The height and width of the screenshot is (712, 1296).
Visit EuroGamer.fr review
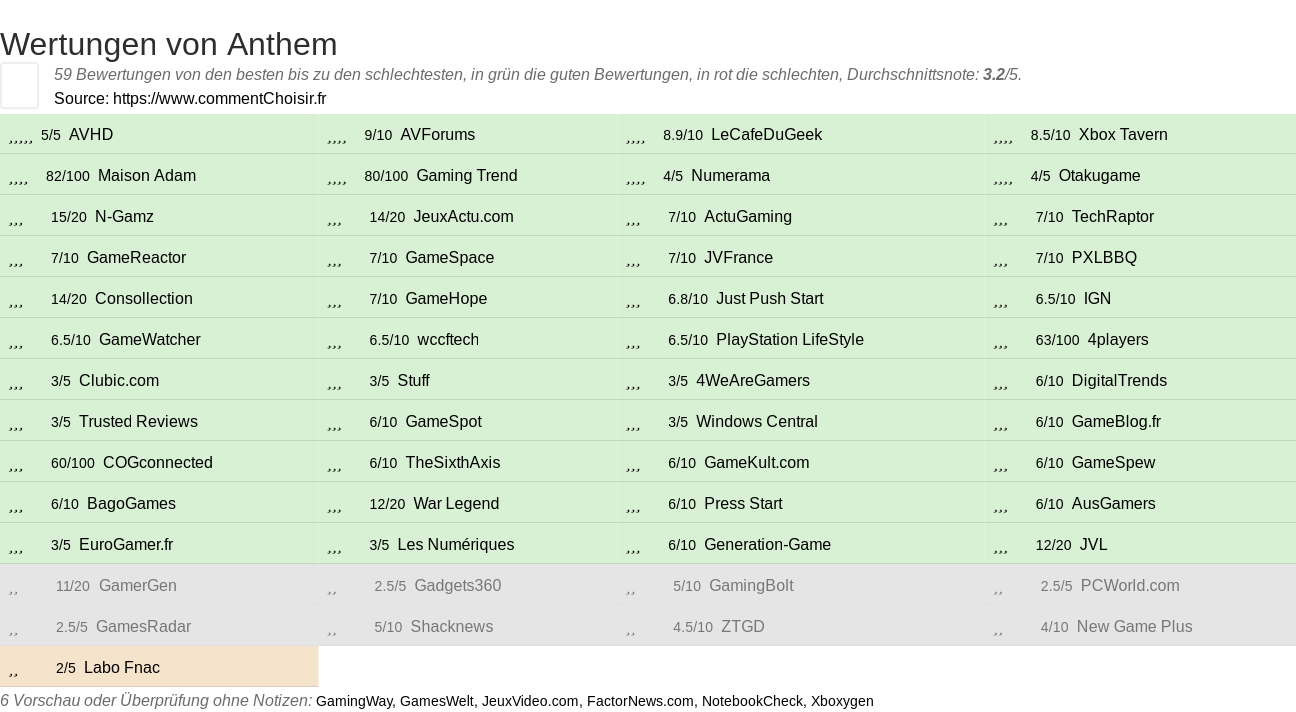pos(126,545)
